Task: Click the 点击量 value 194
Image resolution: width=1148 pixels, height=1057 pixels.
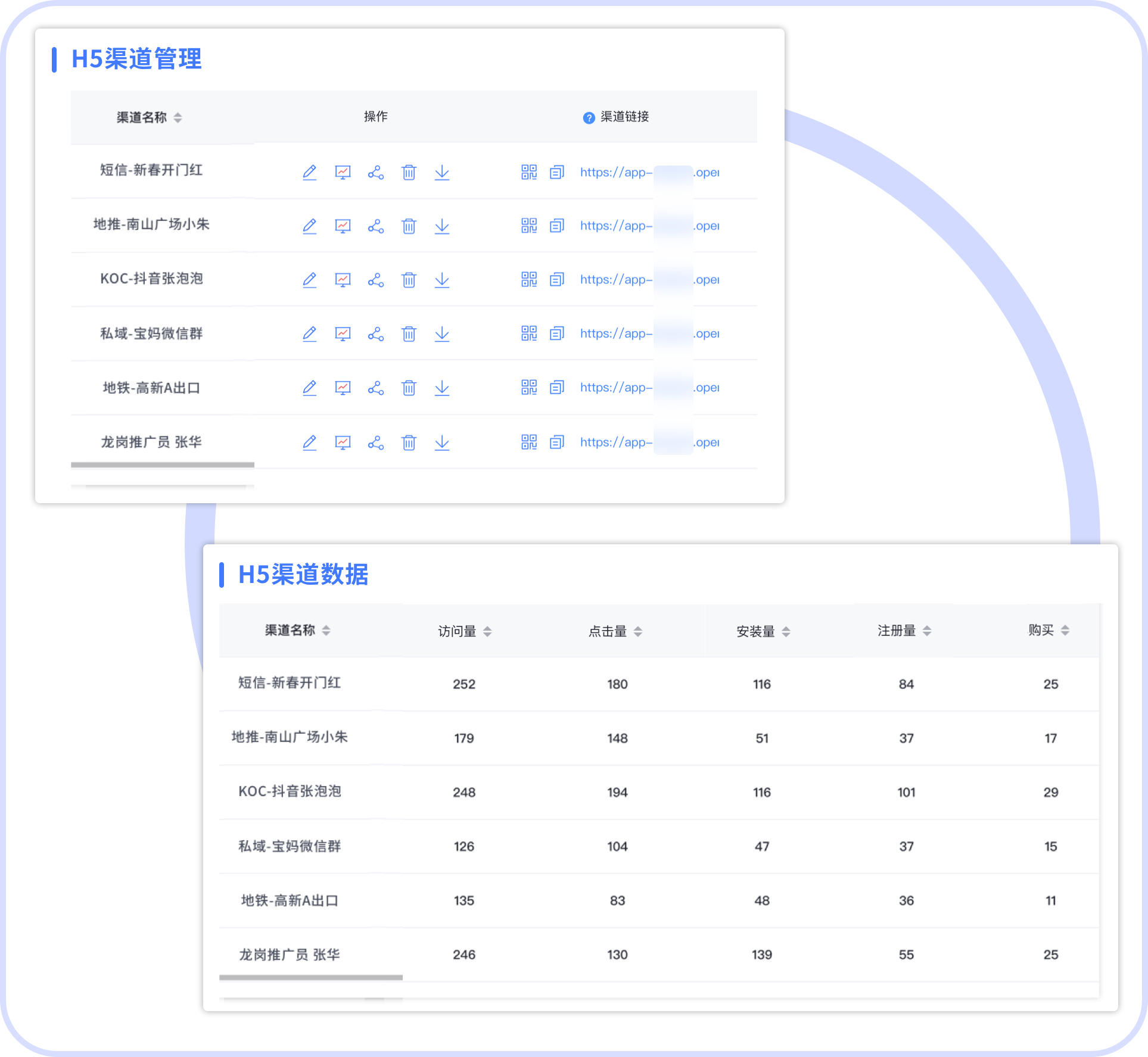Action: point(617,793)
